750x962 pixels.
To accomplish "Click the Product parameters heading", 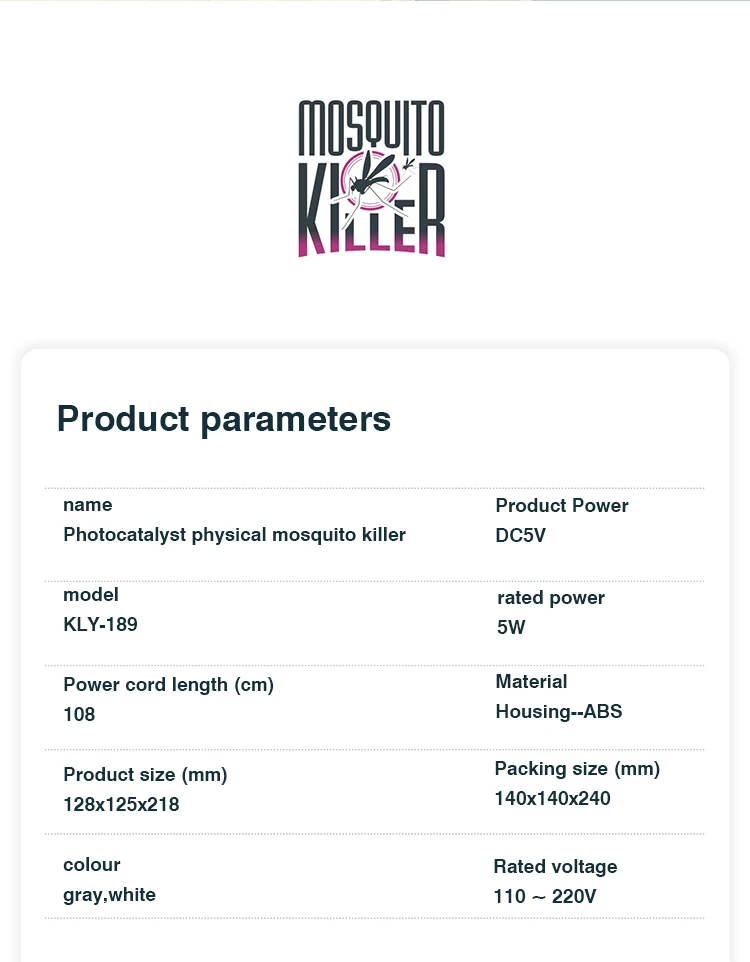I will (x=223, y=418).
